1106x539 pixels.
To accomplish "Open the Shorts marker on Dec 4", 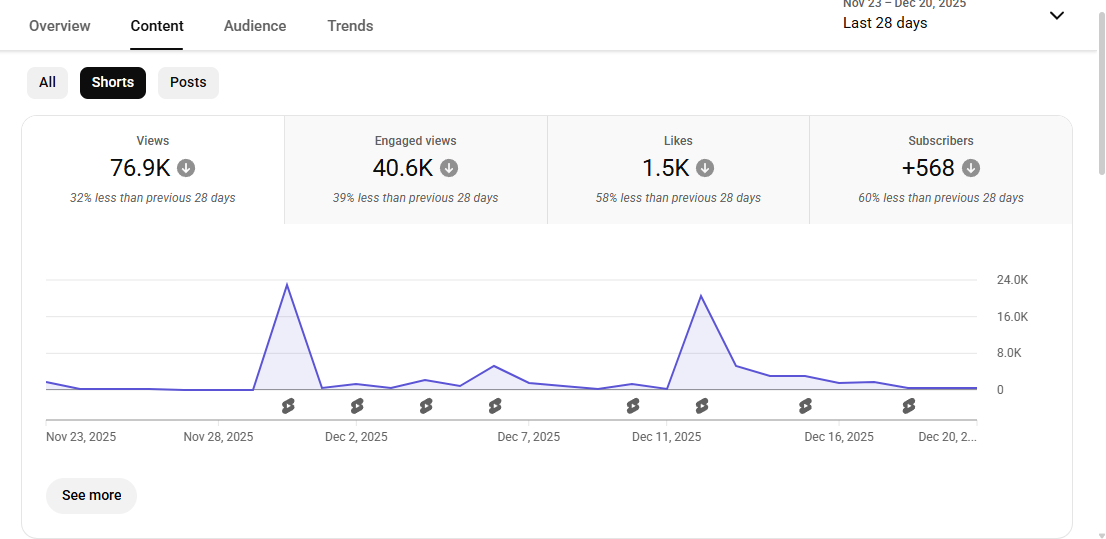I will (x=426, y=406).
